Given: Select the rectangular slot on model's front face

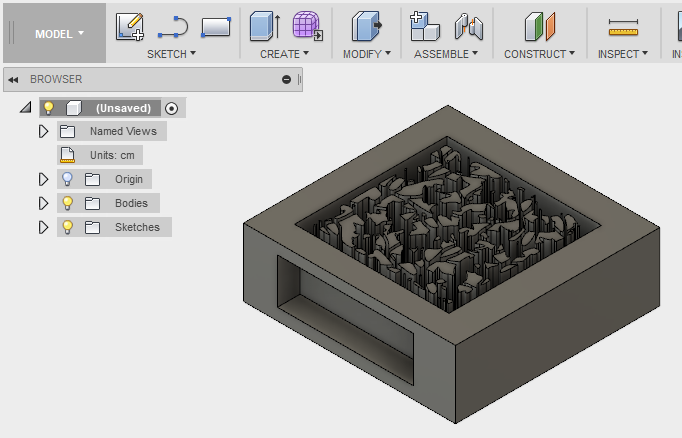Looking at the screenshot, I should [x=344, y=320].
